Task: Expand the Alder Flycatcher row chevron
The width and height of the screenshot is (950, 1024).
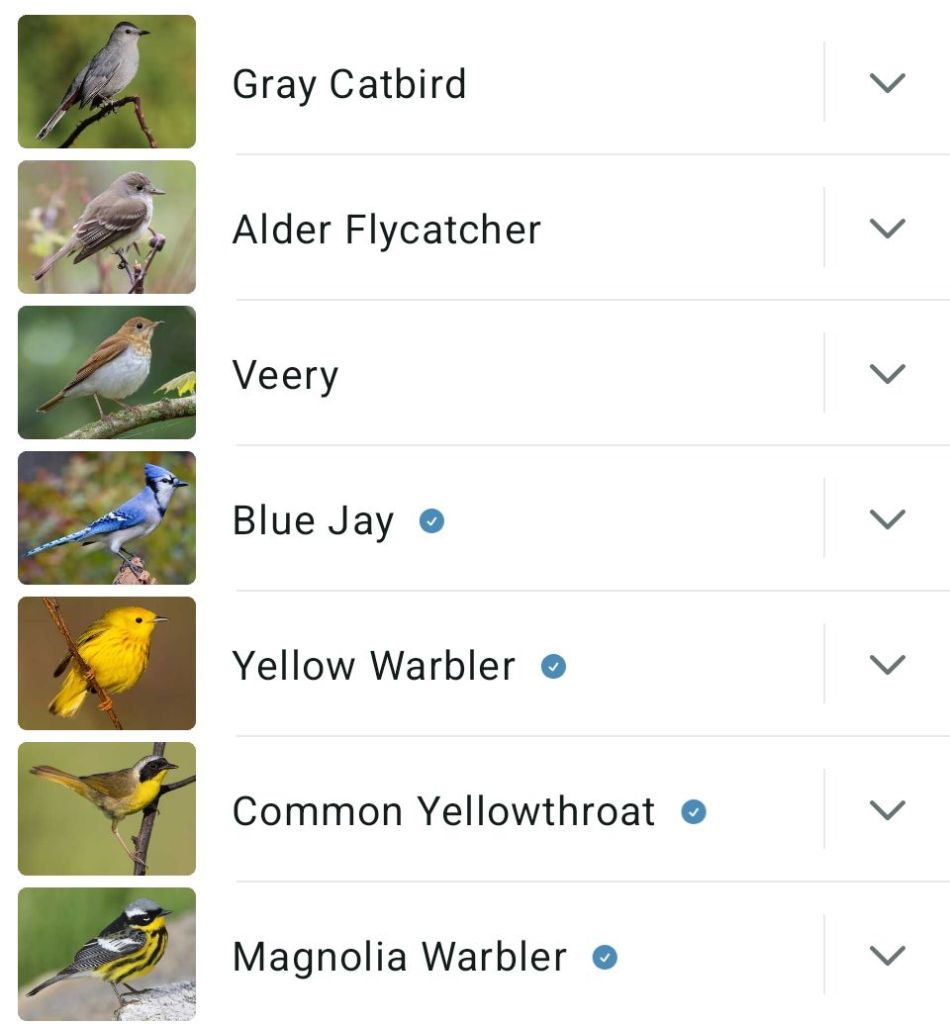Action: [x=887, y=229]
